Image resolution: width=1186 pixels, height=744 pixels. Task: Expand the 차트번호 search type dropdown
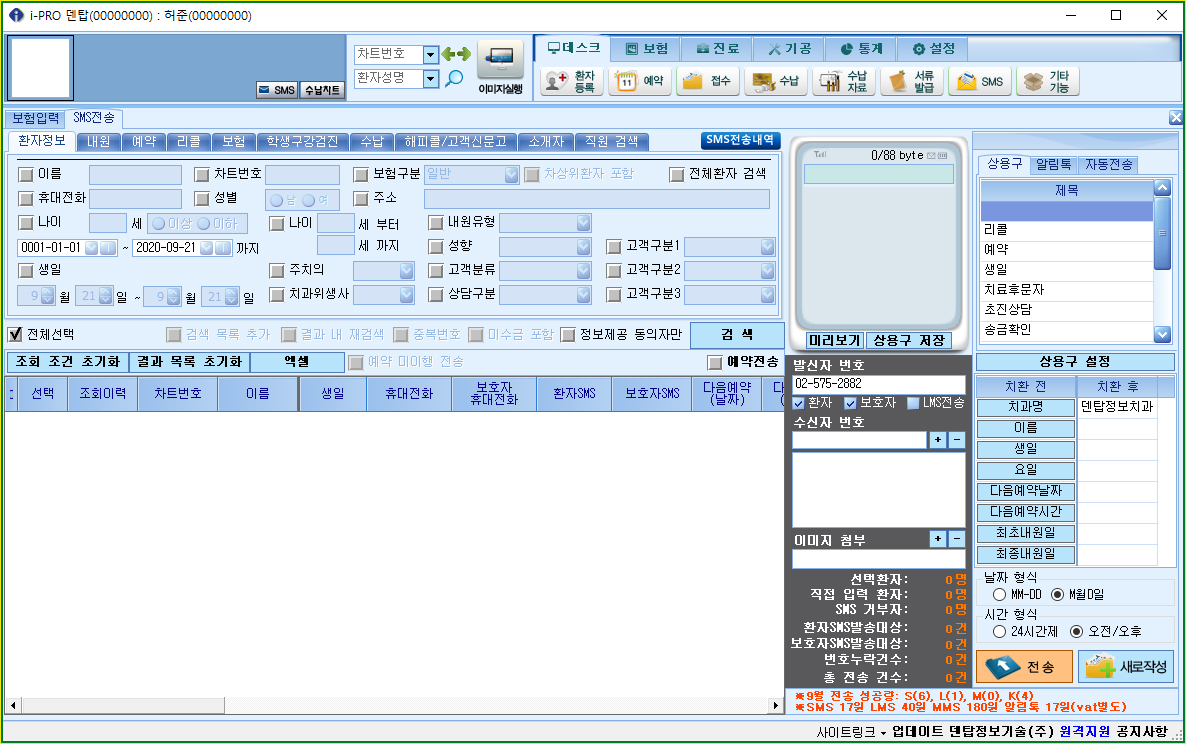pyautogui.click(x=430, y=54)
